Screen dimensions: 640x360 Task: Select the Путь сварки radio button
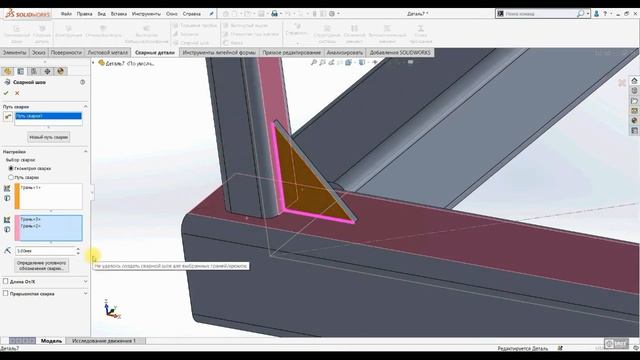click(x=11, y=177)
